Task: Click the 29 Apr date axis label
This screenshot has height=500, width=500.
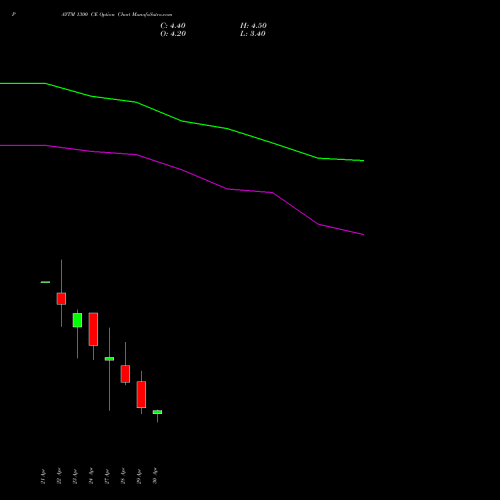Action: pyautogui.click(x=139, y=476)
